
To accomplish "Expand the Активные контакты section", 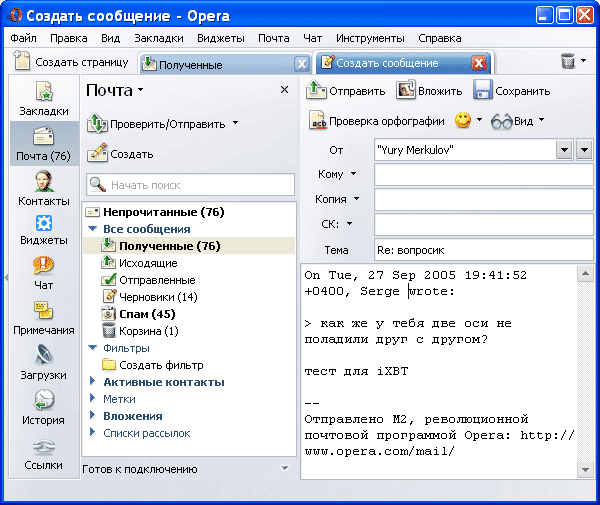I will point(92,382).
